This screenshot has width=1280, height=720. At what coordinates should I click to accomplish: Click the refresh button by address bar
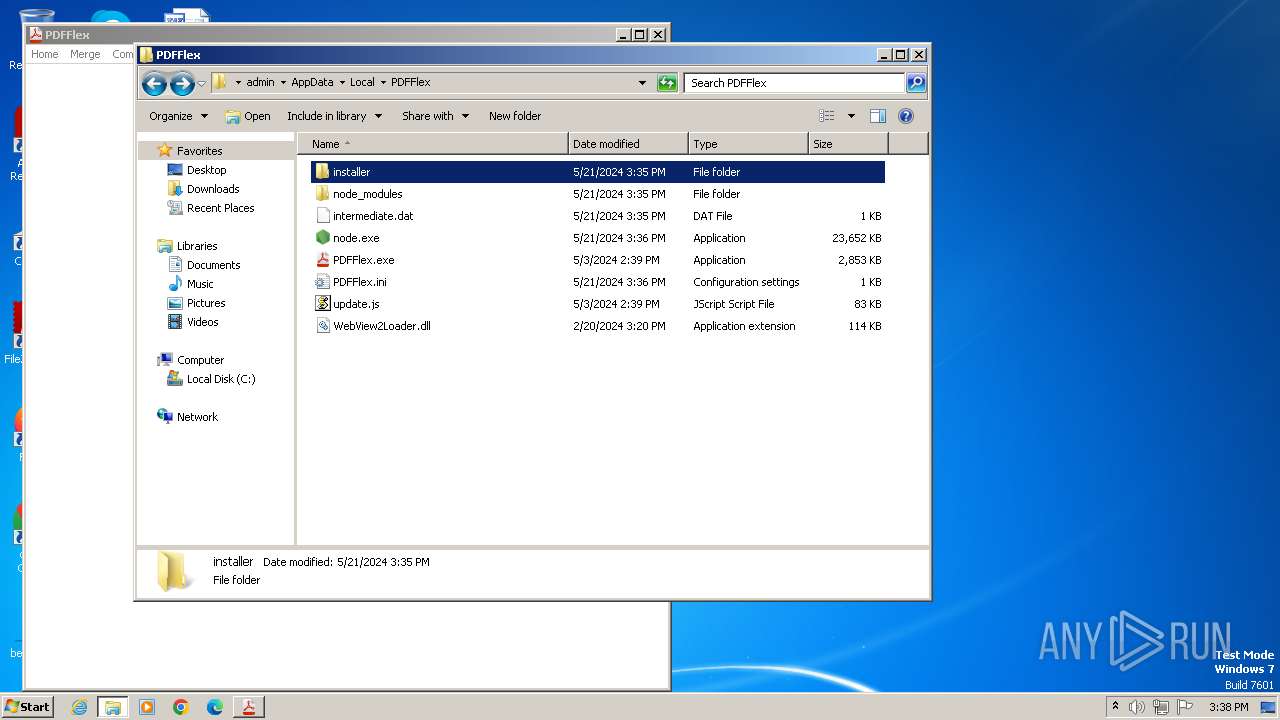point(667,83)
